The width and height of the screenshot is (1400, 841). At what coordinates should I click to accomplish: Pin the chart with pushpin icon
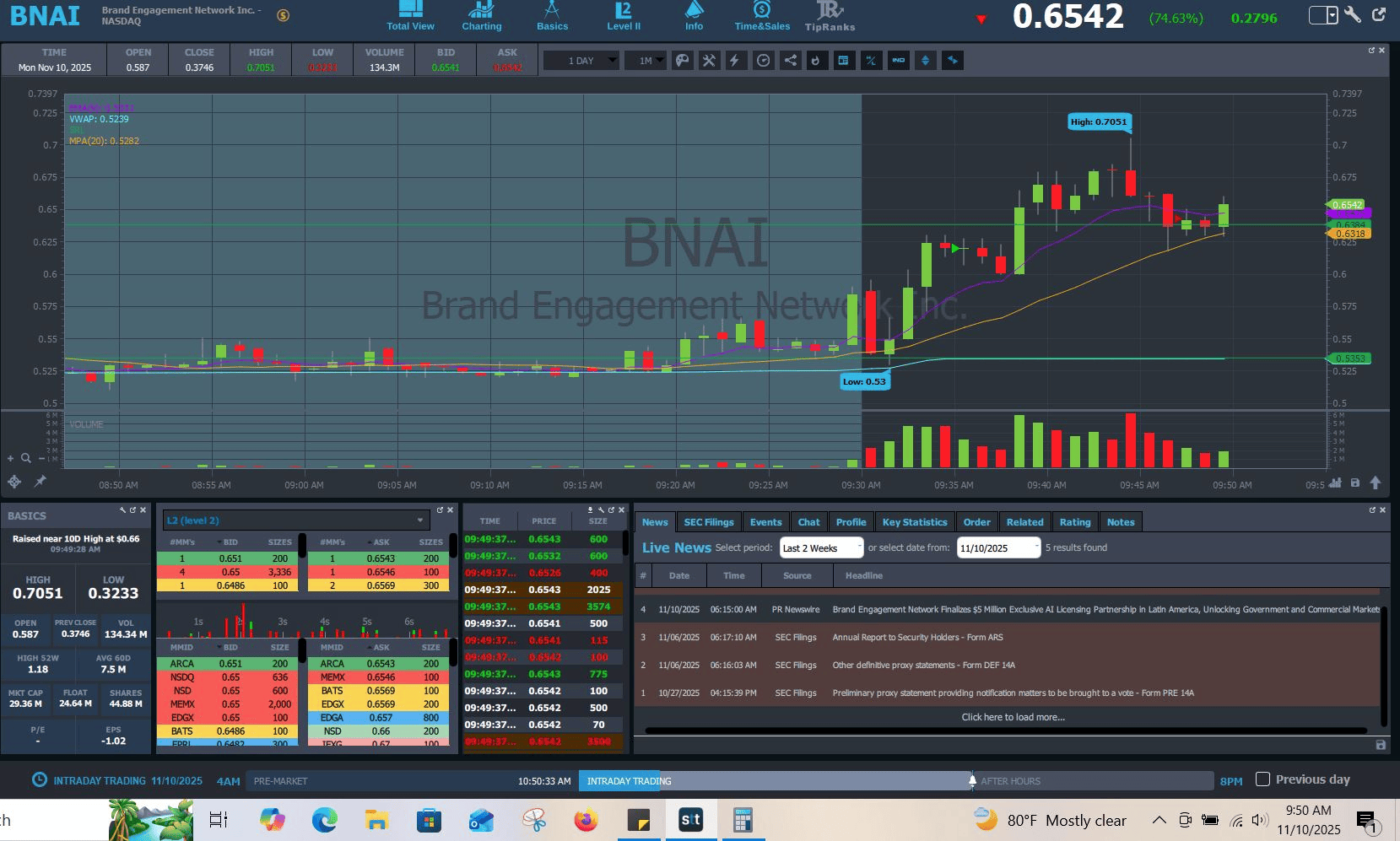(x=40, y=482)
